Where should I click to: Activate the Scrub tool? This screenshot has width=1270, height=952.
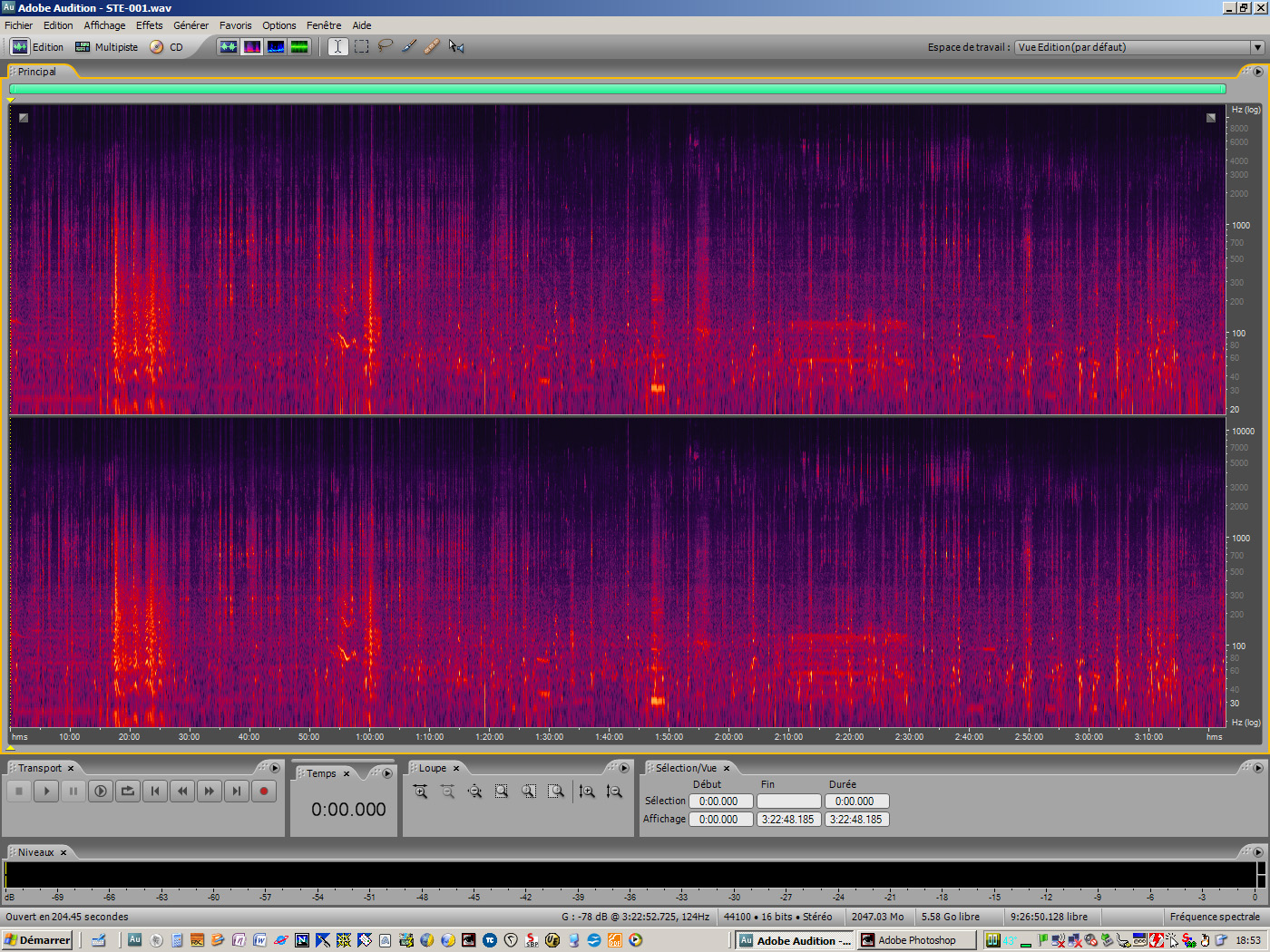coord(456,46)
